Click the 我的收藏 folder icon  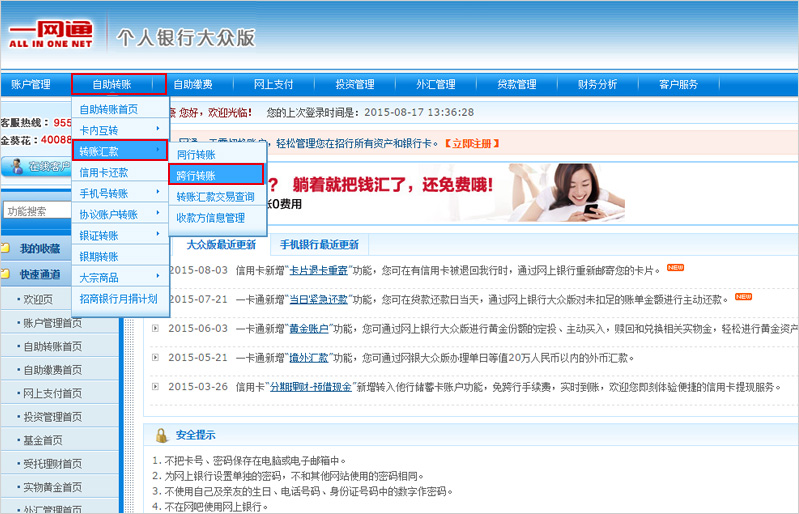7,248
